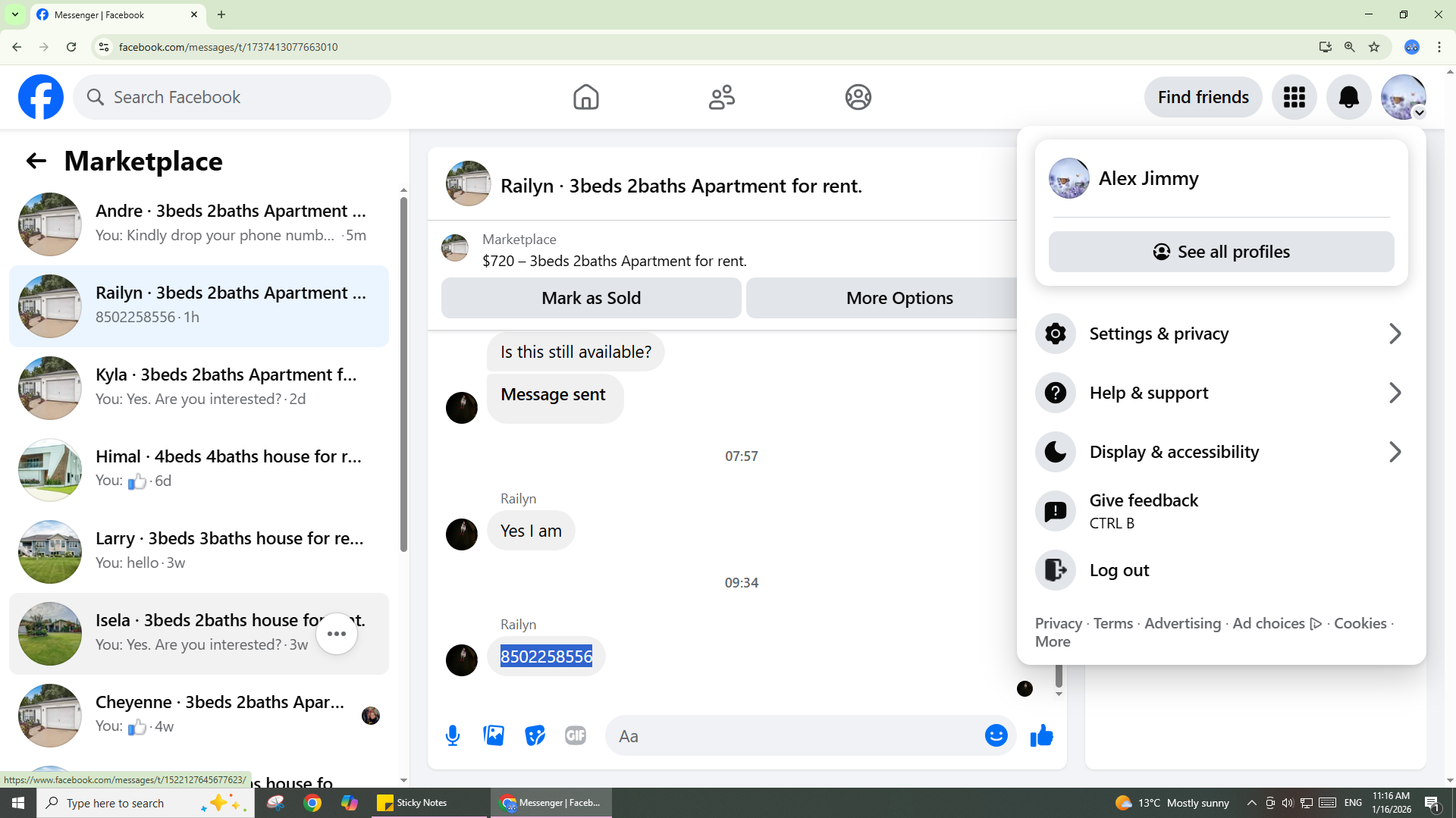This screenshot has width=1456, height=818.
Task: Select Display & accessibility menu item
Action: coord(1221,452)
